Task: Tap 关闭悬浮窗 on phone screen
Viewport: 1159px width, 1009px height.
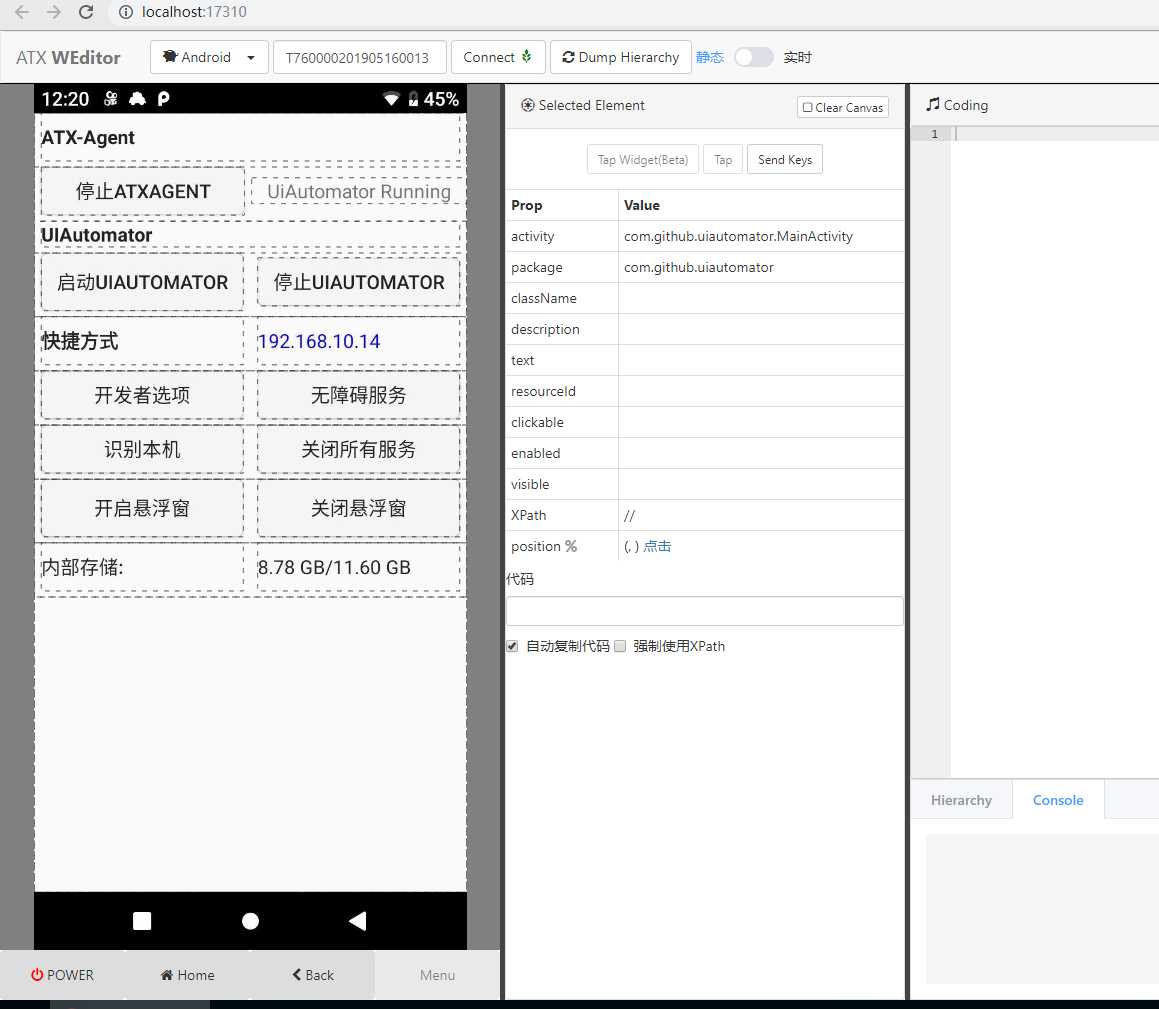Action: 359,509
